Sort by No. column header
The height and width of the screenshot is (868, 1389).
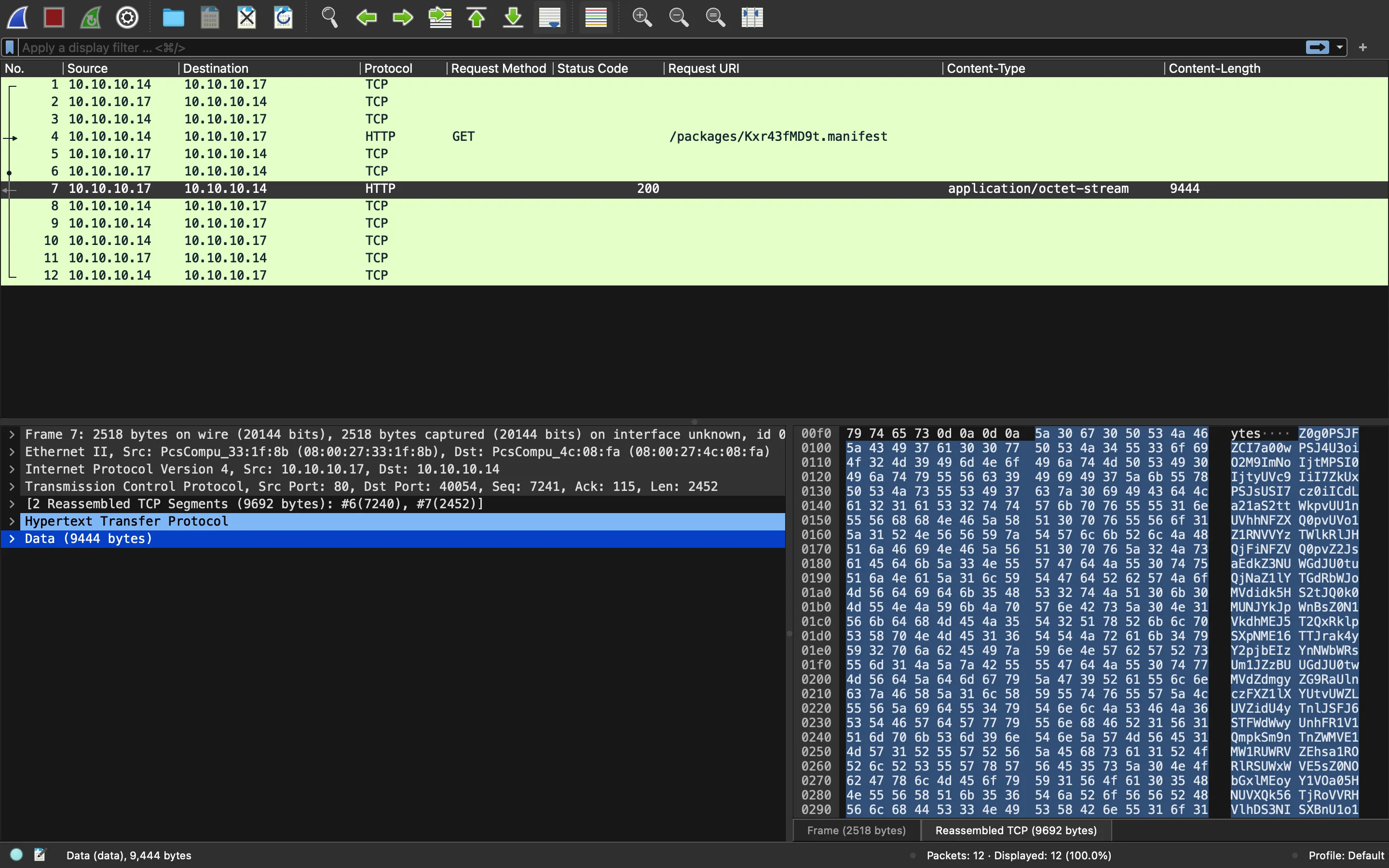click(31, 68)
